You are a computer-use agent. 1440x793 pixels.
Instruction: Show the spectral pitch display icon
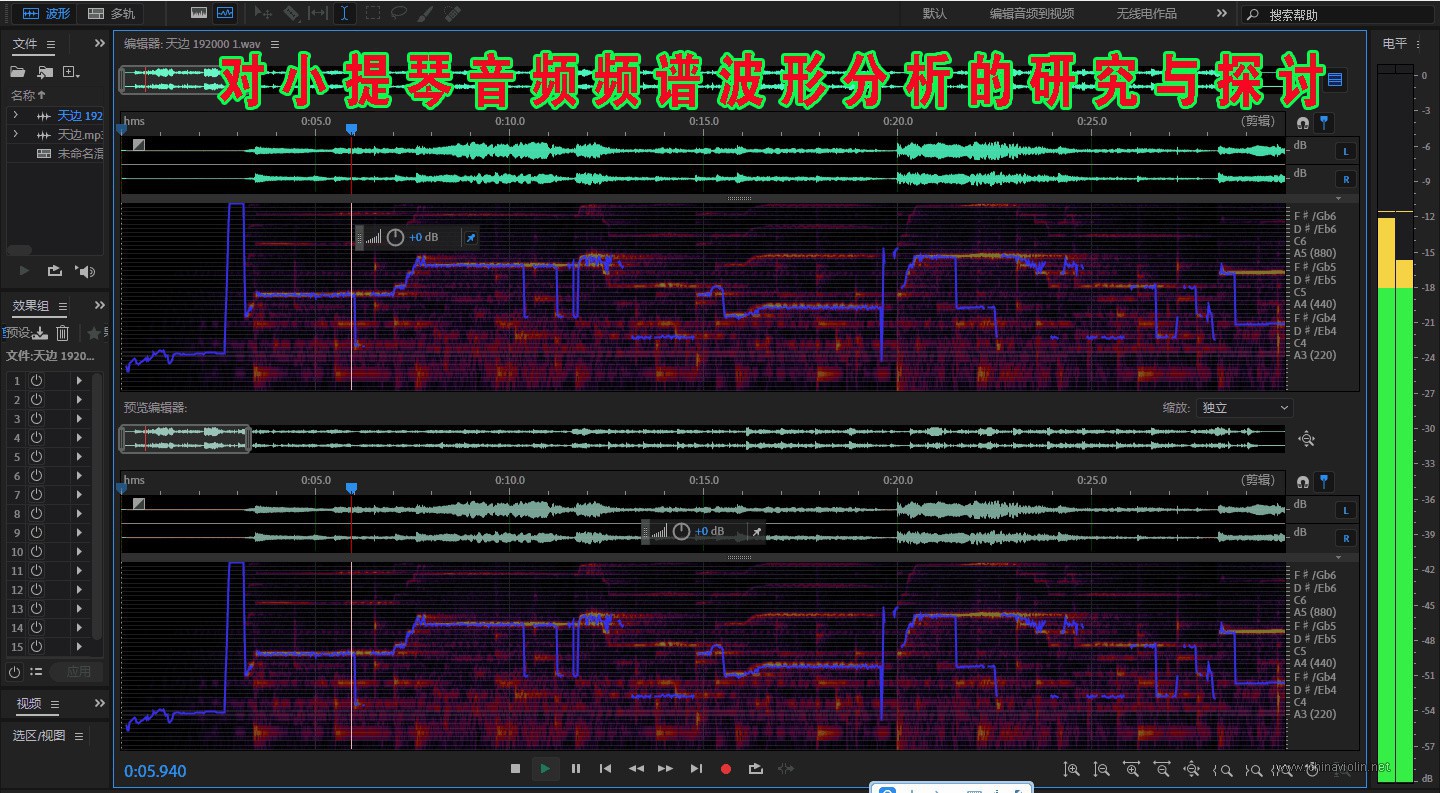point(225,14)
